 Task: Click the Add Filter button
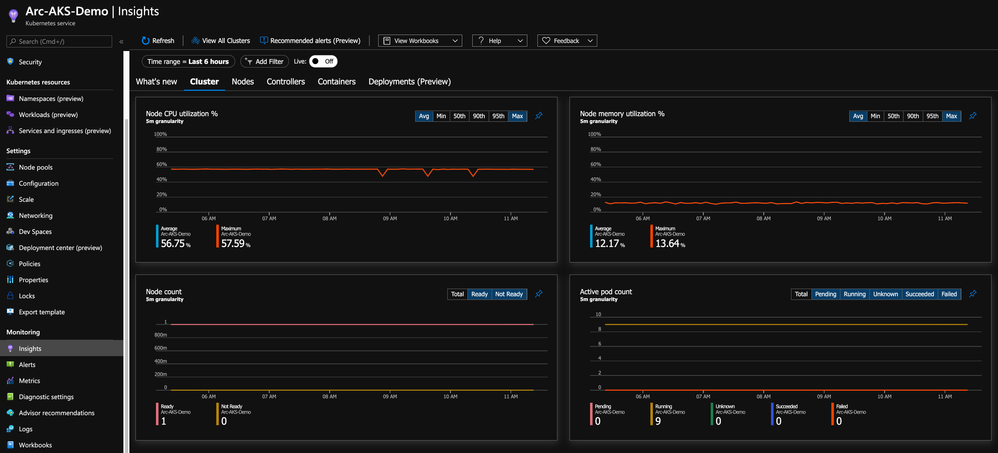(265, 61)
